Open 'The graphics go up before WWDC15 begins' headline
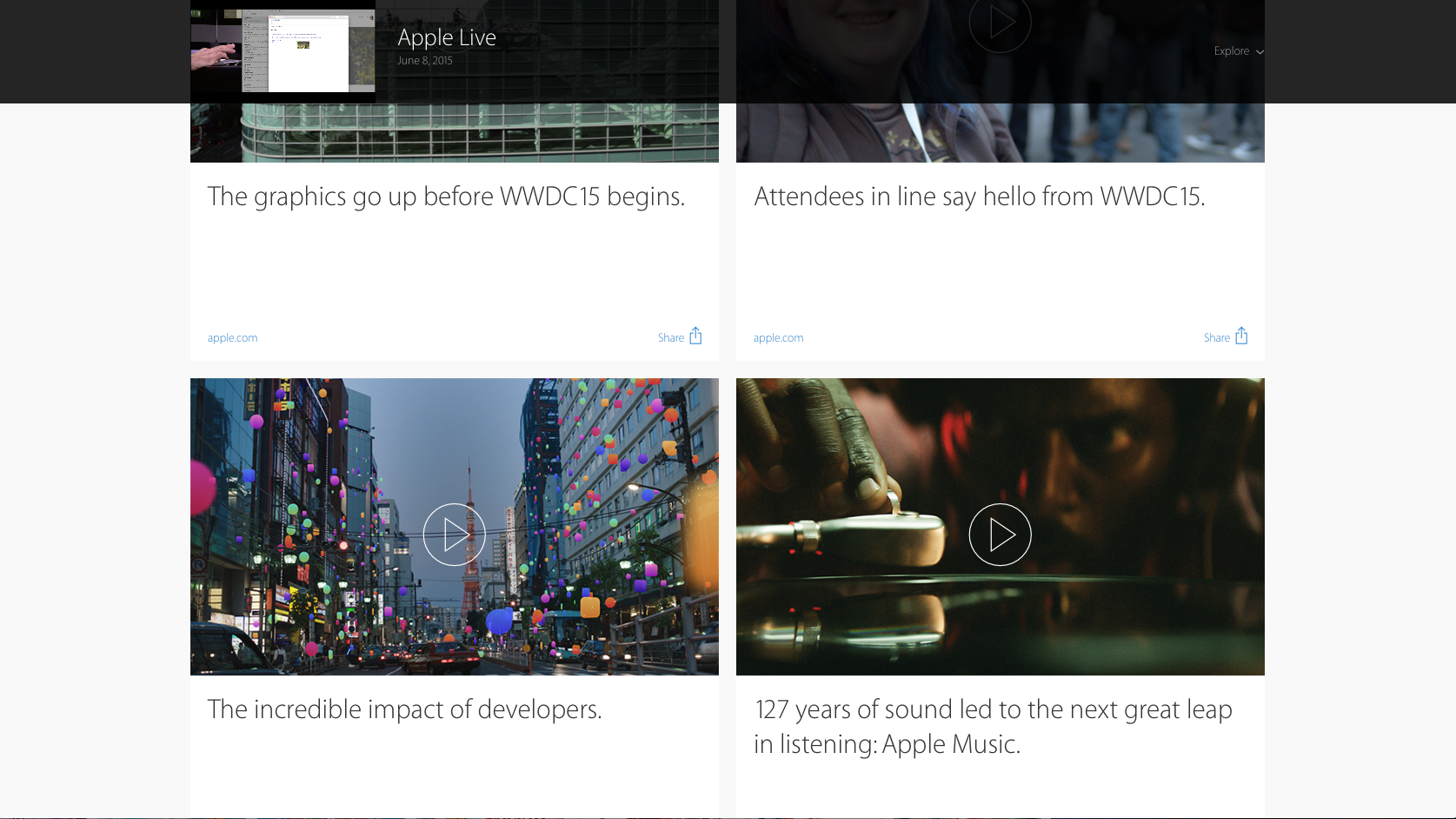 click(446, 197)
